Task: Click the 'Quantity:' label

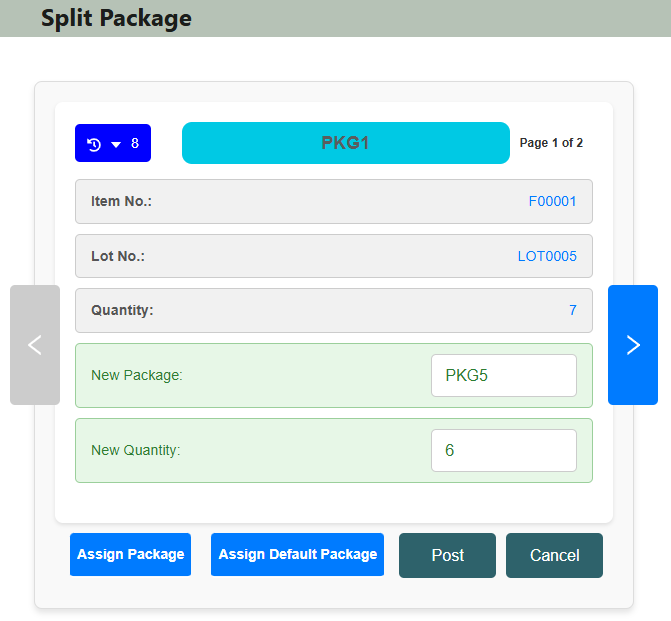Action: point(122,310)
